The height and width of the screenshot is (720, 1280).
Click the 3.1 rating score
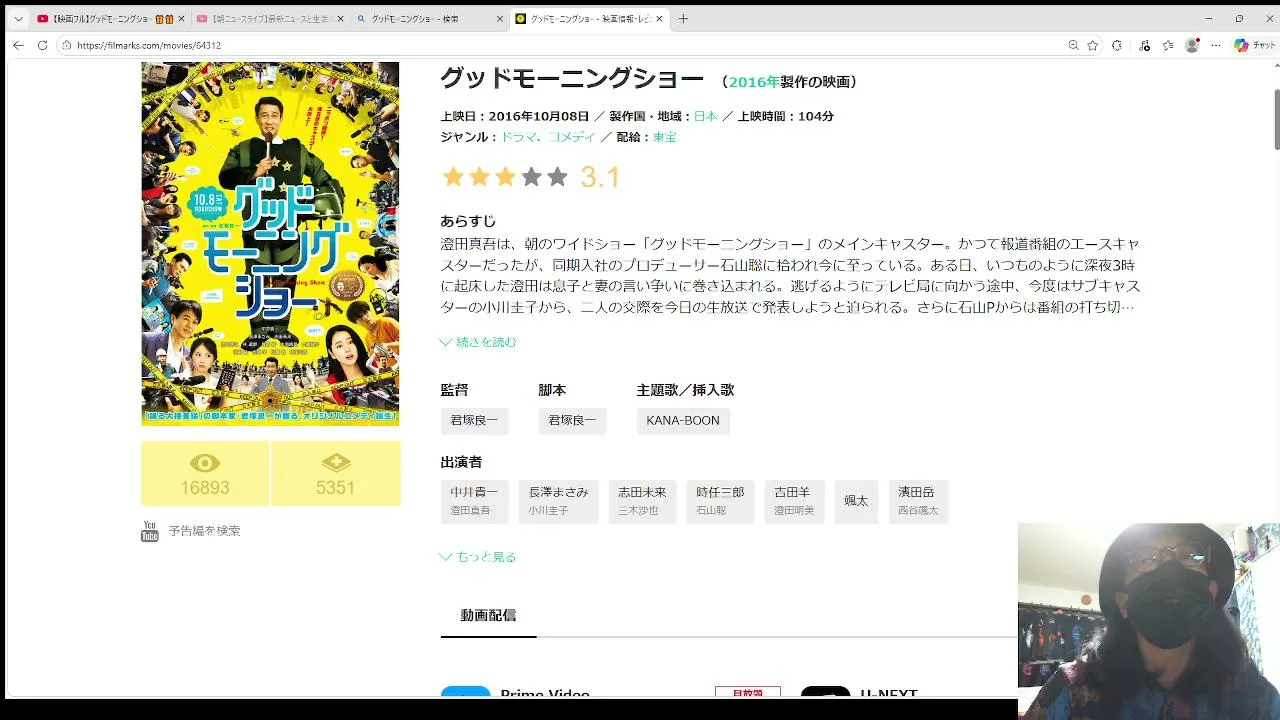coord(600,177)
